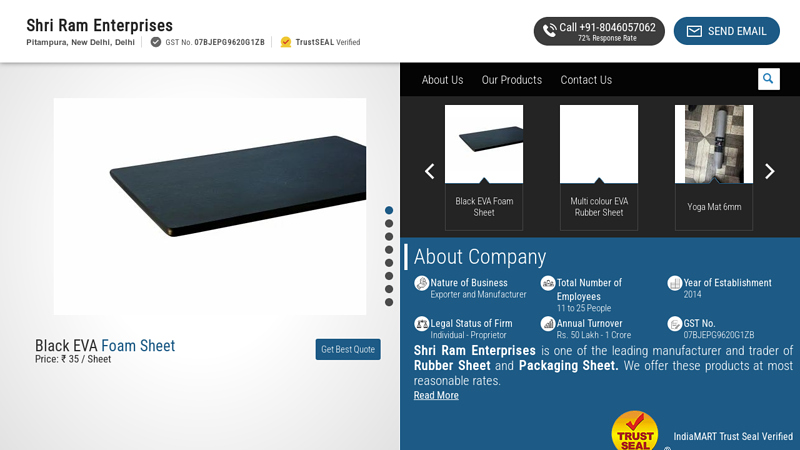
Task: Click the Year of Establishment icon
Action: coord(674,282)
